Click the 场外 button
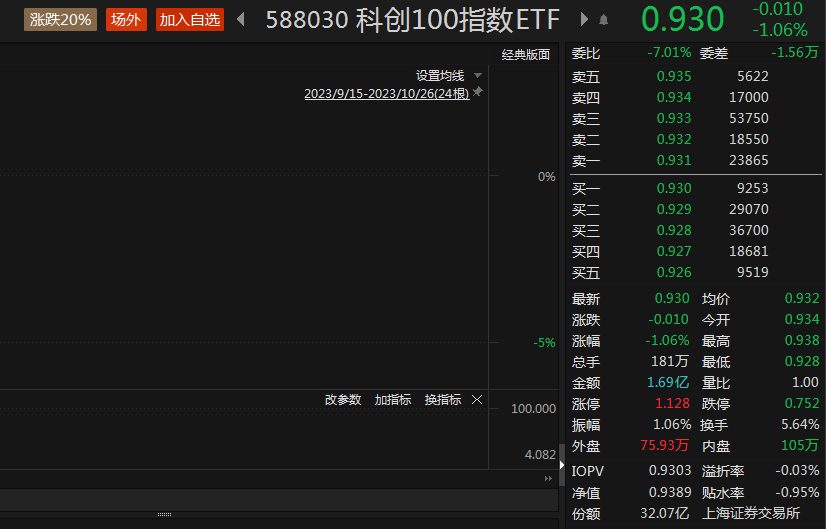The height and width of the screenshot is (529, 826). click(x=126, y=19)
